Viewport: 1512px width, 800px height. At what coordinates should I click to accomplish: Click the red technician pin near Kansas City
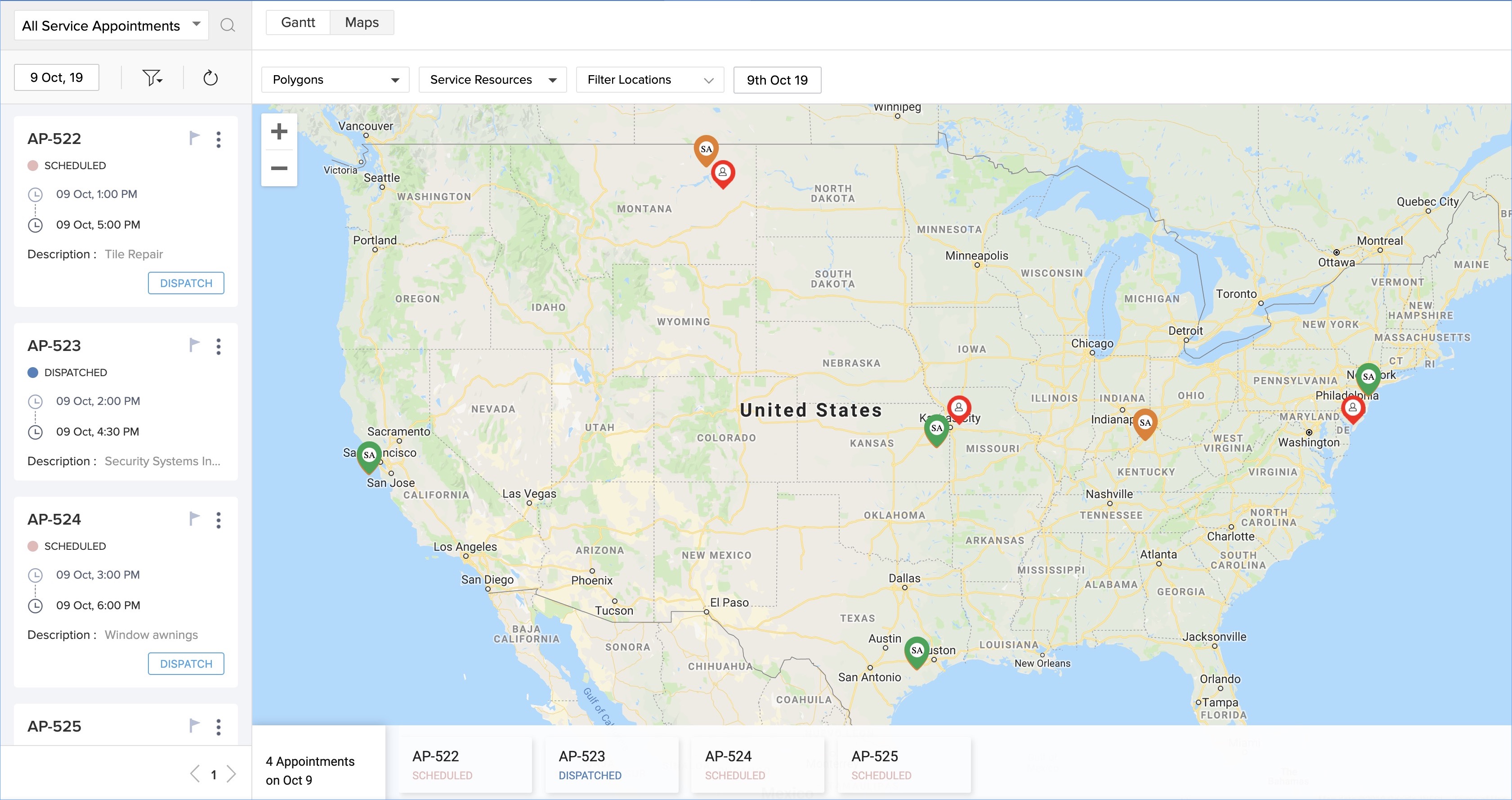coord(958,407)
